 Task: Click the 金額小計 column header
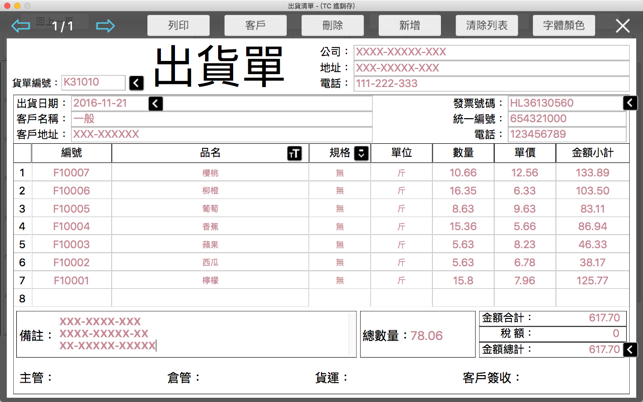coord(593,153)
